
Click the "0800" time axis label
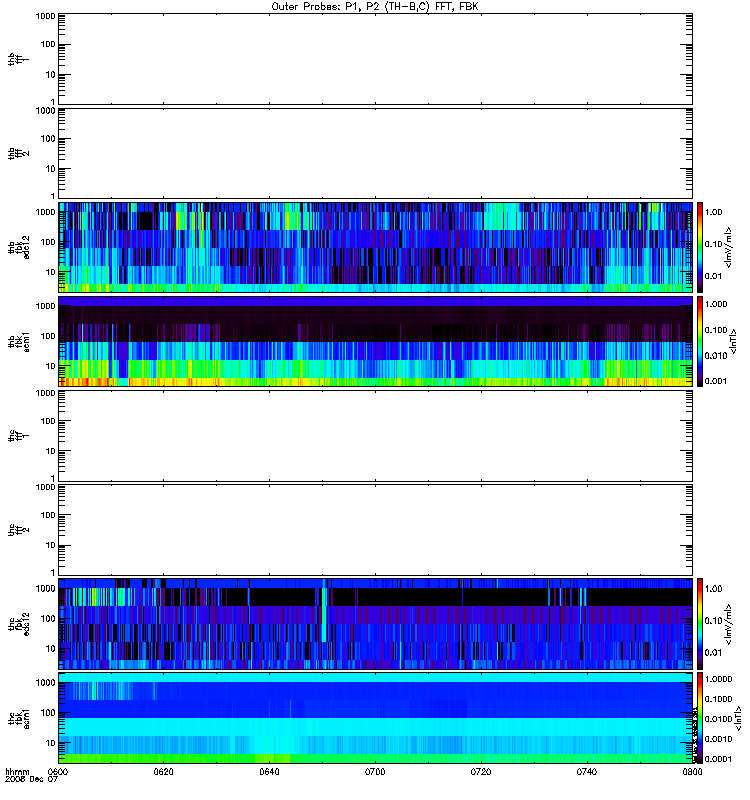(x=692, y=771)
